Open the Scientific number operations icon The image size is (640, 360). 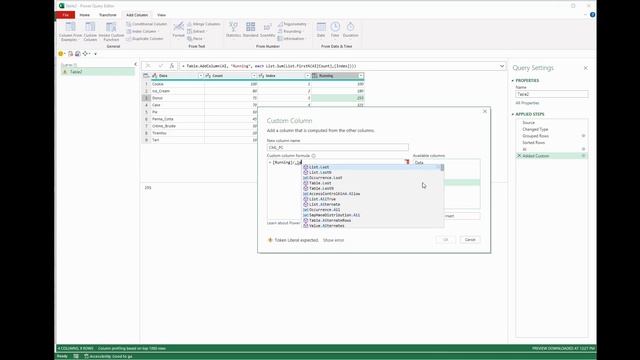pyautogui.click(x=267, y=30)
